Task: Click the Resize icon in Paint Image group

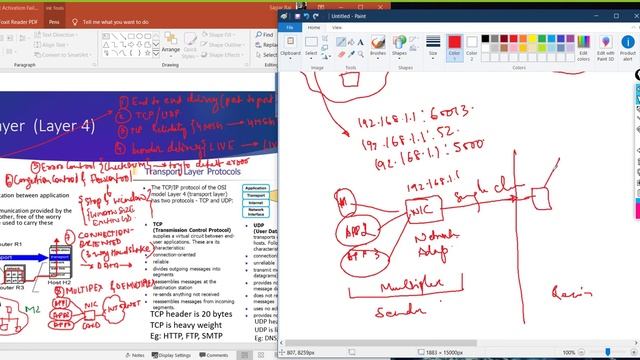Action: [x=325, y=48]
